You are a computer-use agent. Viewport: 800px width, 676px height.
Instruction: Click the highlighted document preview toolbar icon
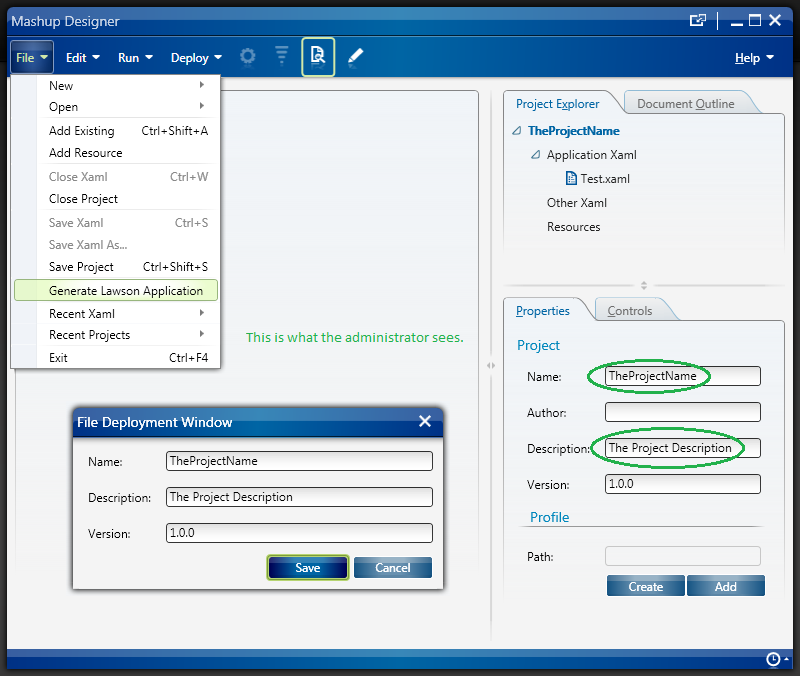(x=318, y=57)
